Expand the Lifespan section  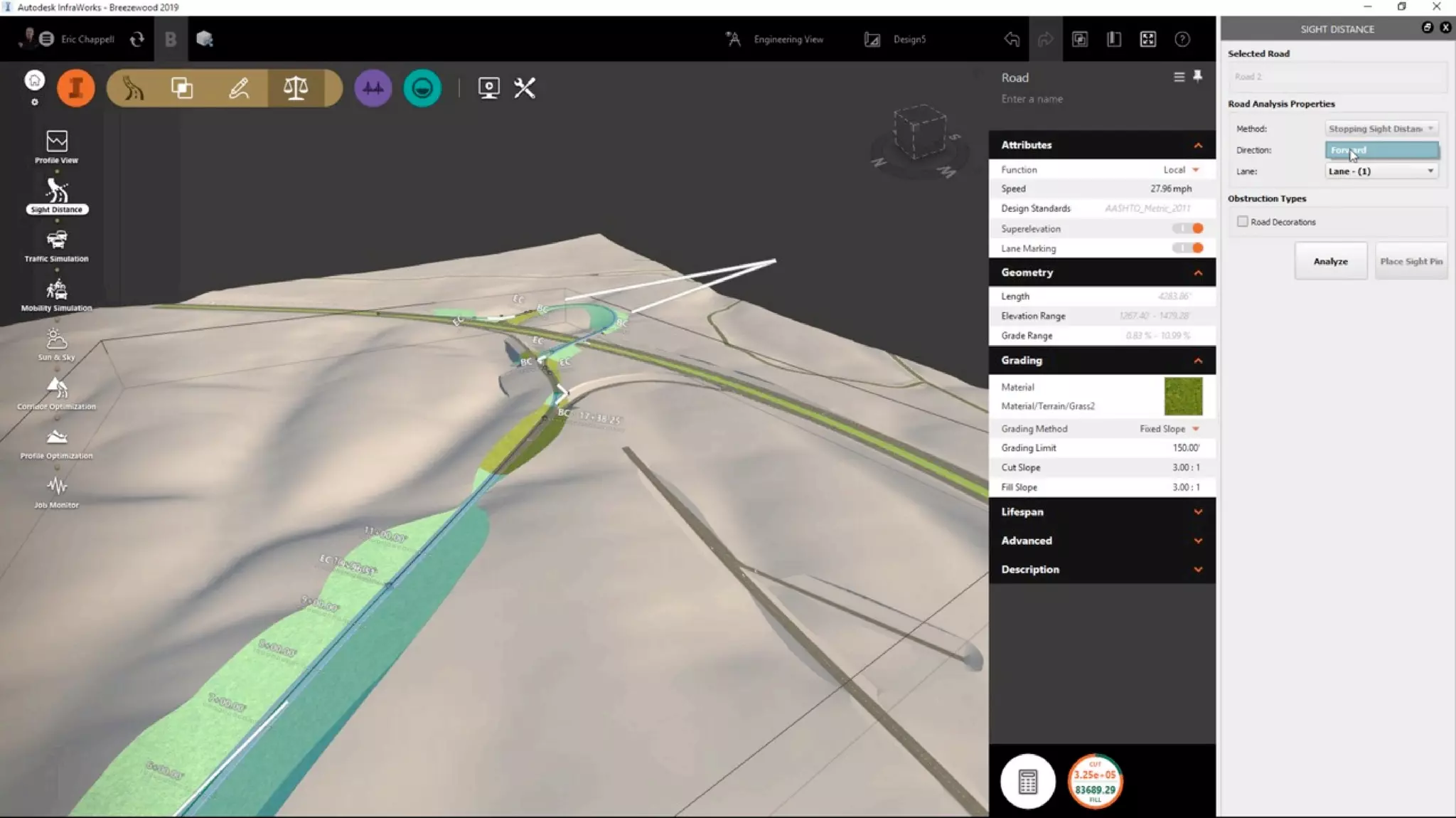coord(1101,512)
